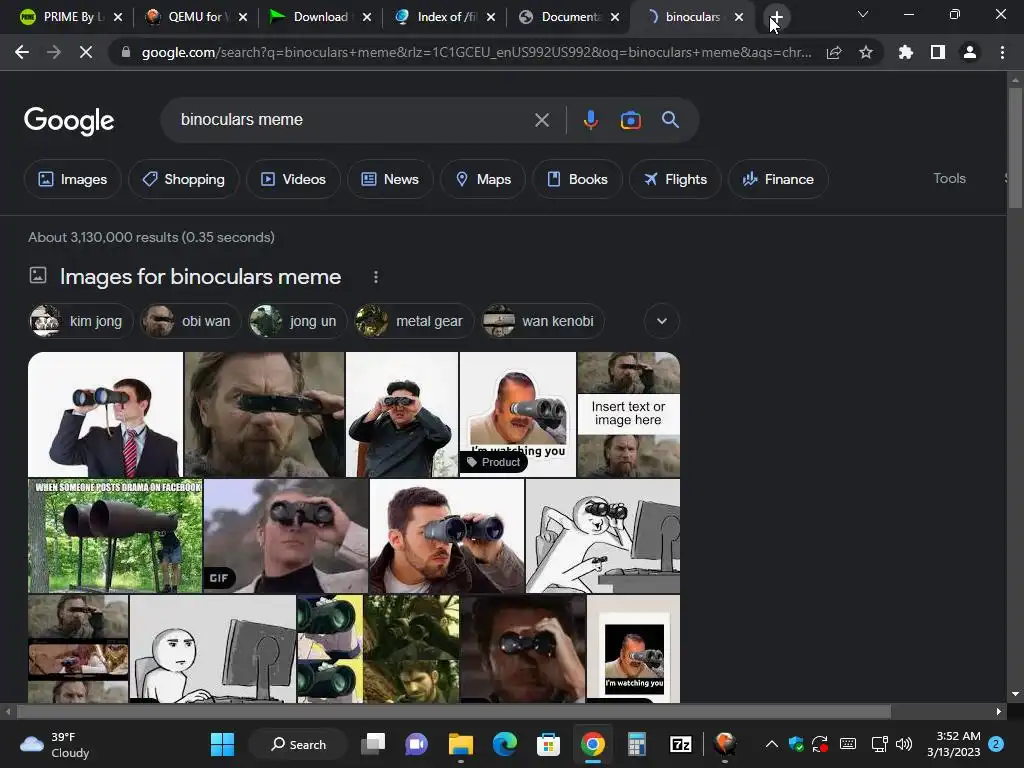Switch to Download tab
Screen dimensions: 1024x768
click(320, 17)
